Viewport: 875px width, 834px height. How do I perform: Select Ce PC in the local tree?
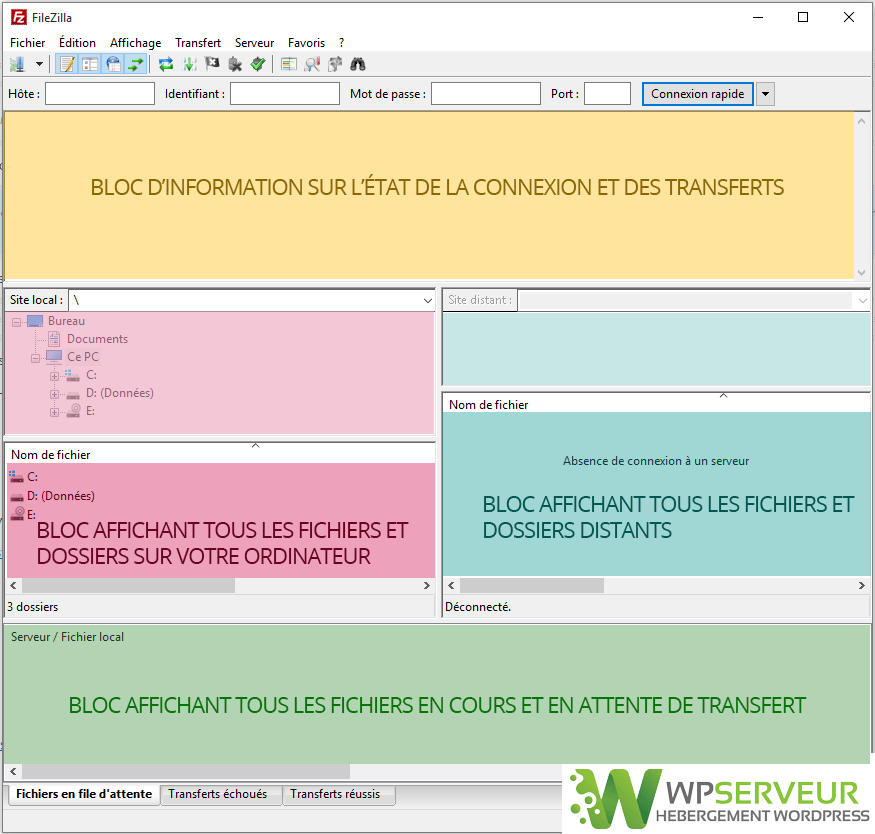[83, 357]
